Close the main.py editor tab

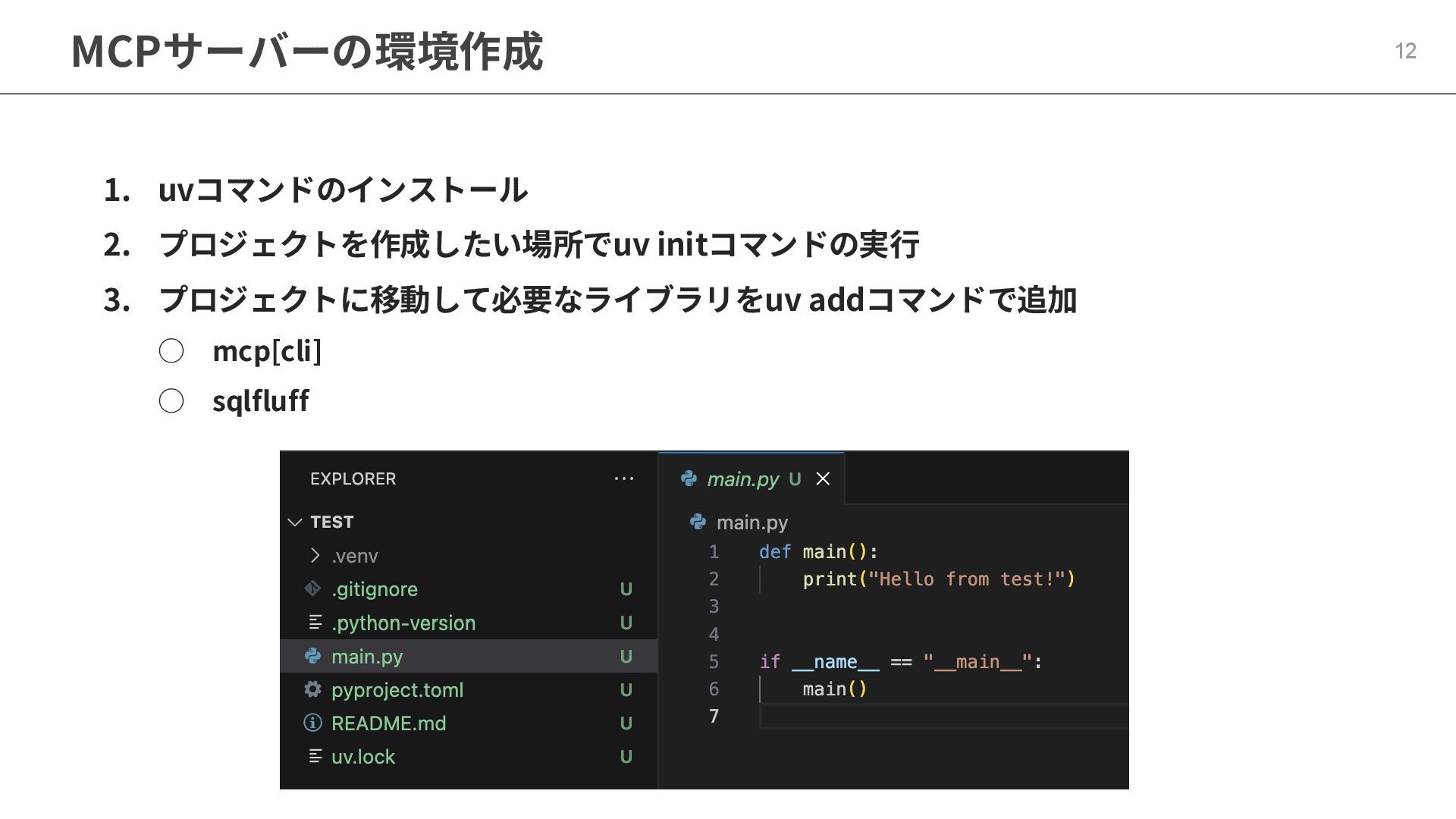[x=823, y=479]
